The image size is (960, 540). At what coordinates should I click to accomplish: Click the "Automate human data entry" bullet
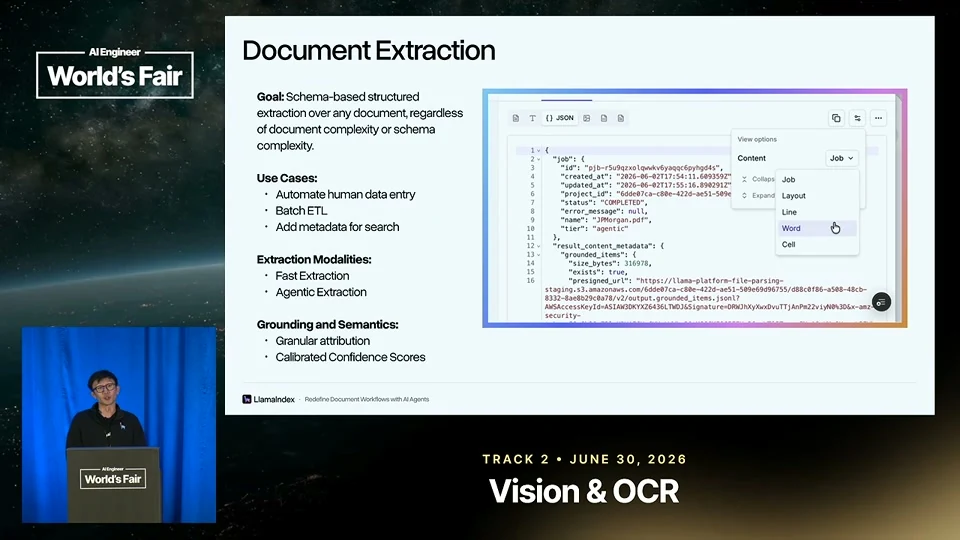(345, 195)
